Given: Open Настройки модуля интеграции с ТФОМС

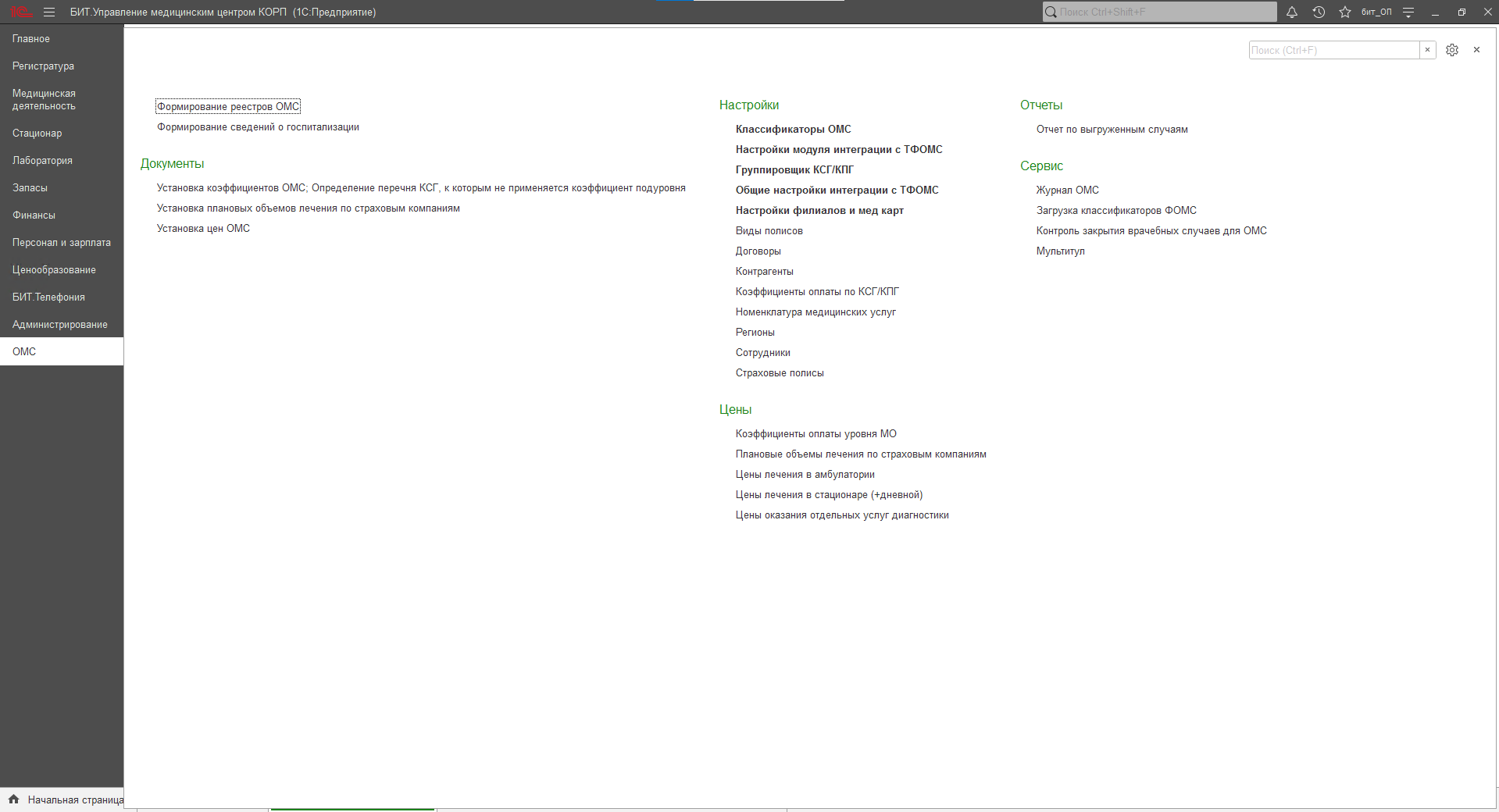Looking at the screenshot, I should click(x=839, y=149).
